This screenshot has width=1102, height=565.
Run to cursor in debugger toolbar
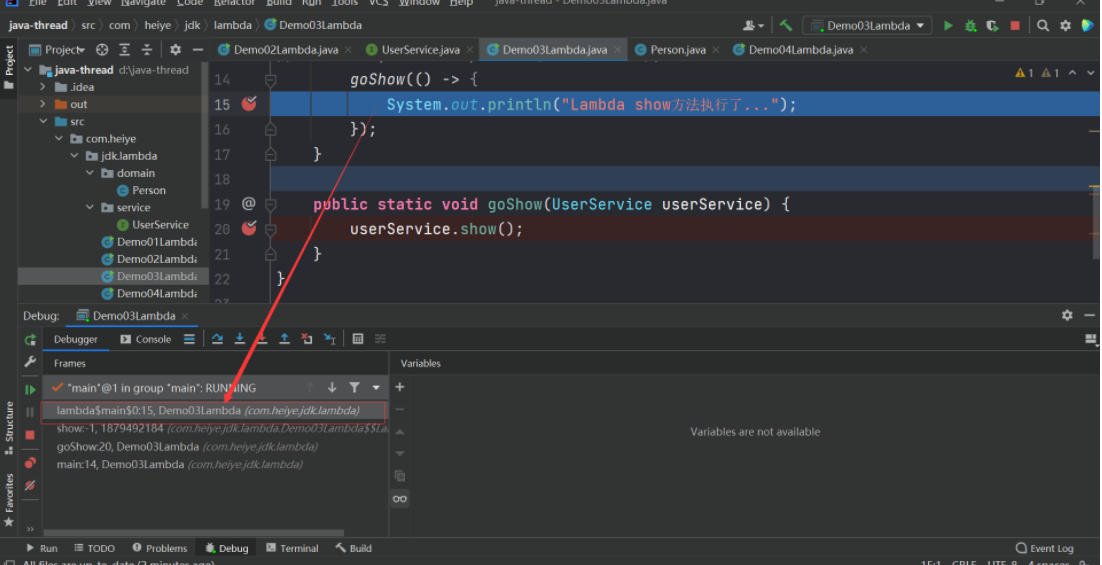330,339
